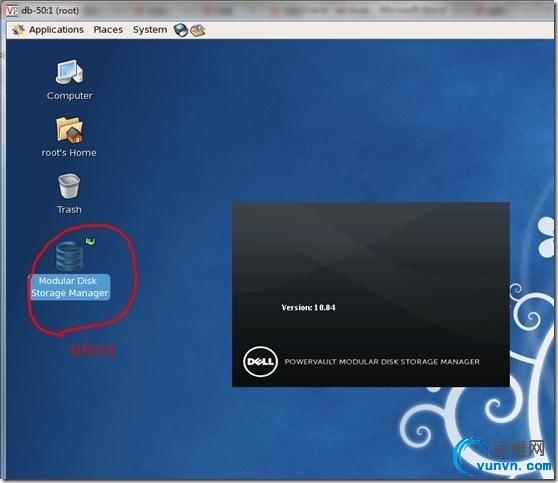
Task: Launch the web browser globe icon in panel
Action: (x=181, y=30)
